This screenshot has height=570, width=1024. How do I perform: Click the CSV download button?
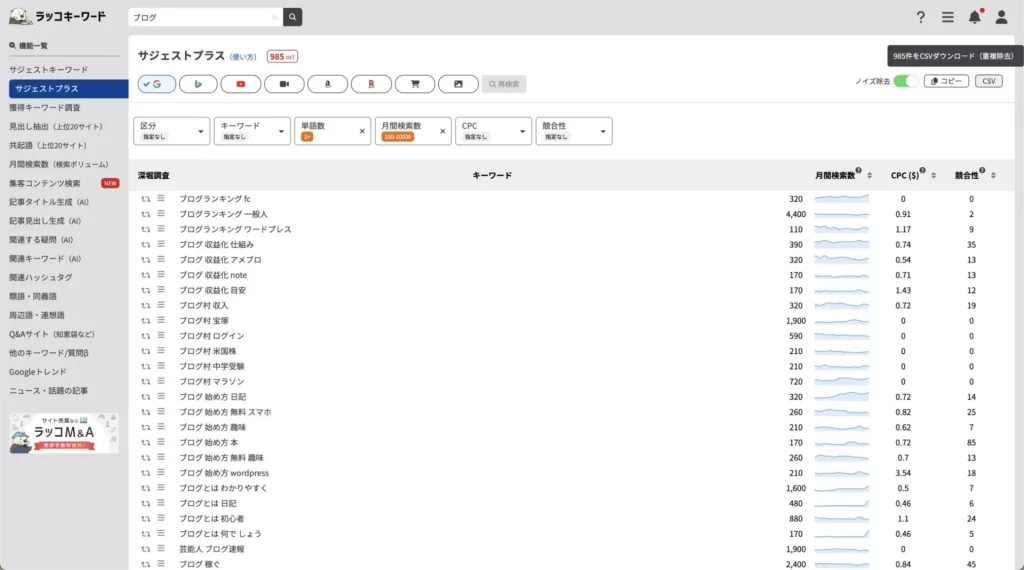pos(988,81)
